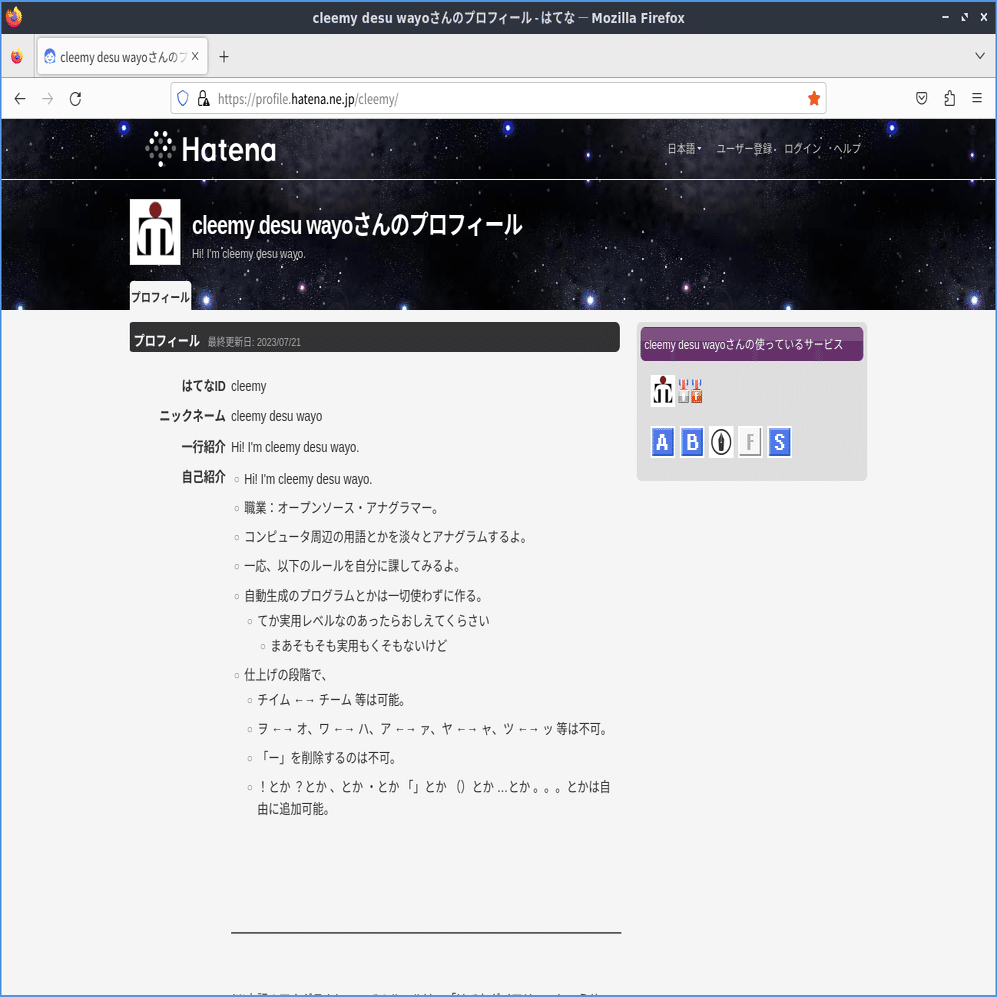Open Hatena Fotolife F service icon
The width and height of the screenshot is (997, 997).
(x=750, y=441)
